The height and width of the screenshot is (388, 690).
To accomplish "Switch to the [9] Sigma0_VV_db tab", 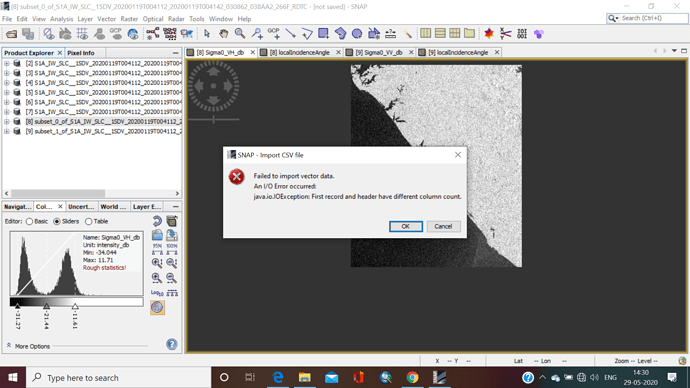I will (379, 52).
